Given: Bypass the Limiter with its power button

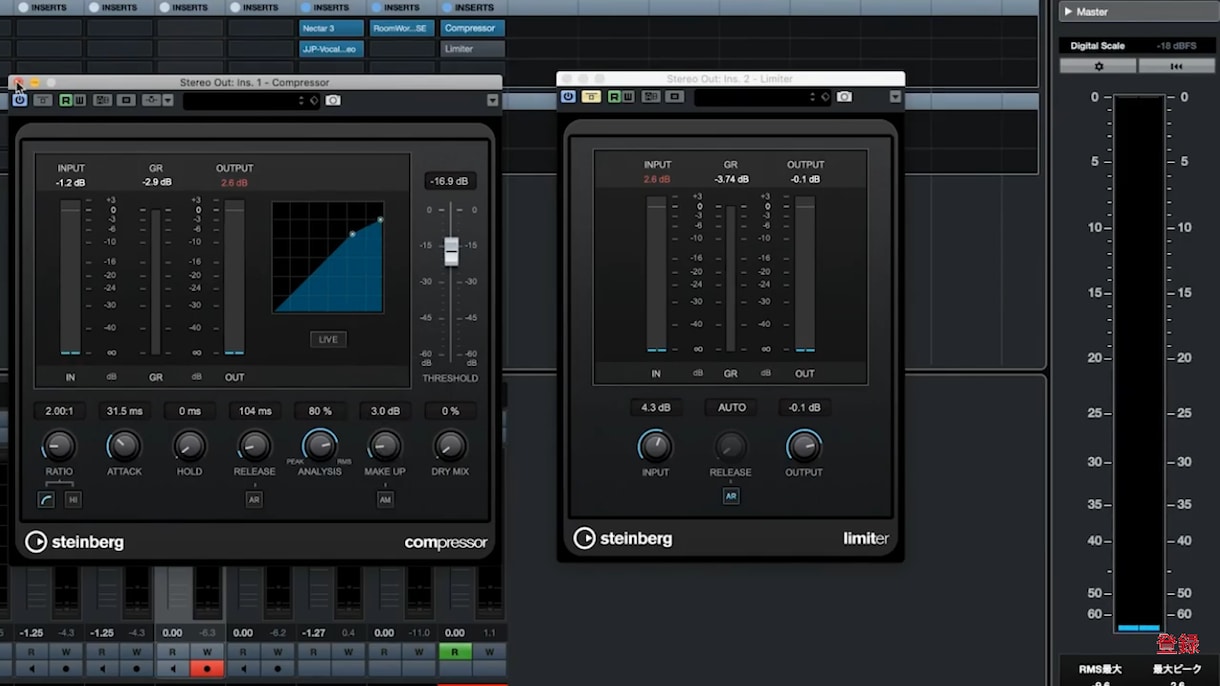Looking at the screenshot, I should coord(568,97).
